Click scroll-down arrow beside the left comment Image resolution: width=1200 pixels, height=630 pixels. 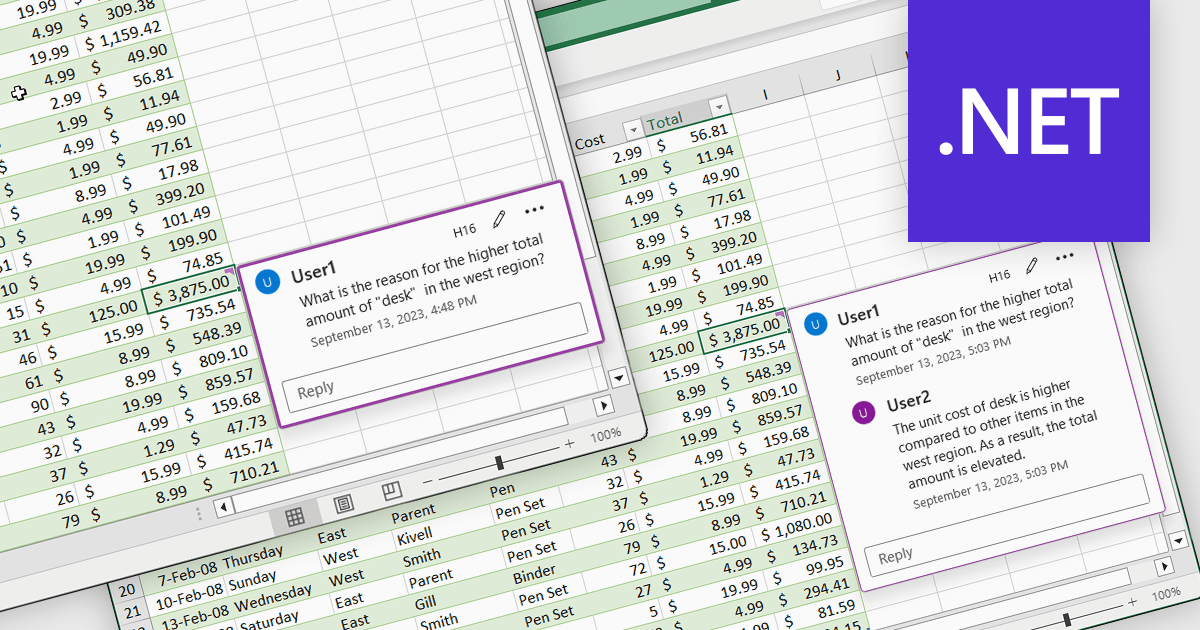[618, 378]
